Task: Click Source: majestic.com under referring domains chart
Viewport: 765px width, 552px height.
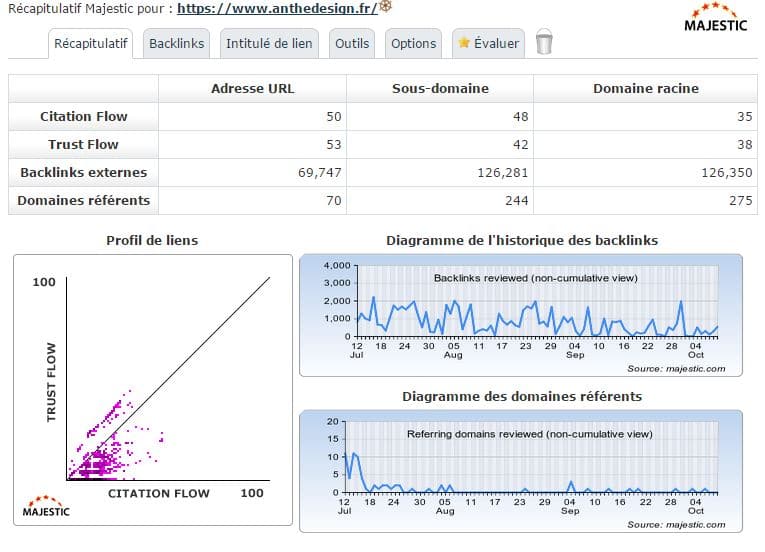Action: pyautogui.click(x=676, y=525)
